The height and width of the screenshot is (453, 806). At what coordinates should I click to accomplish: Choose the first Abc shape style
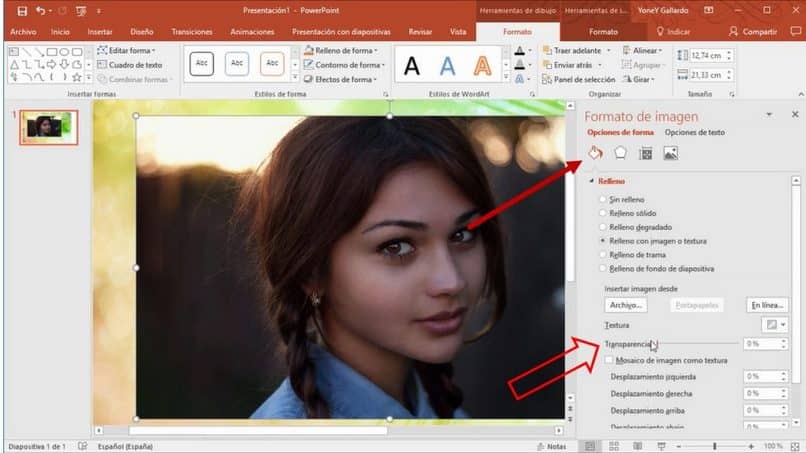click(x=202, y=64)
